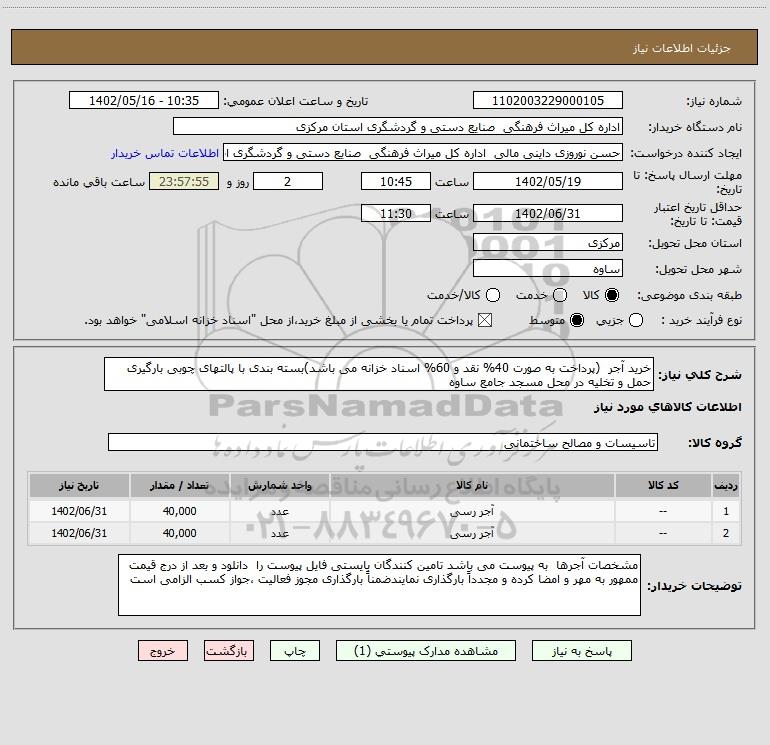770x745 pixels.
Task: Click the شرح کلی نیاز description box
Action: pos(379,374)
